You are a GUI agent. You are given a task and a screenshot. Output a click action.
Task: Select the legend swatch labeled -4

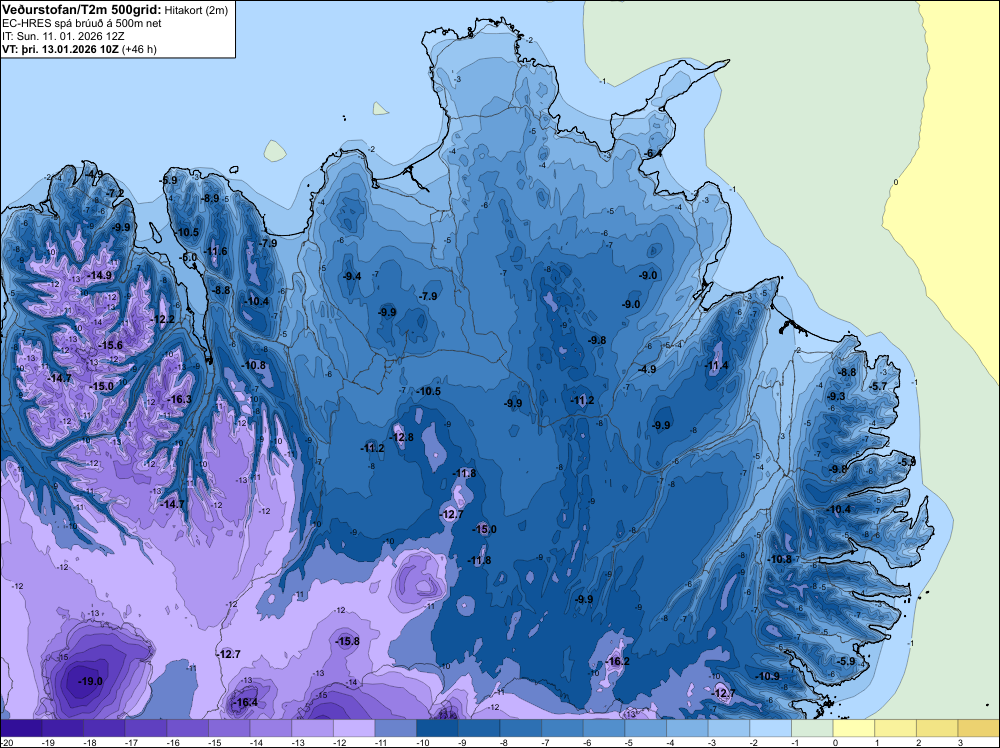(x=687, y=728)
